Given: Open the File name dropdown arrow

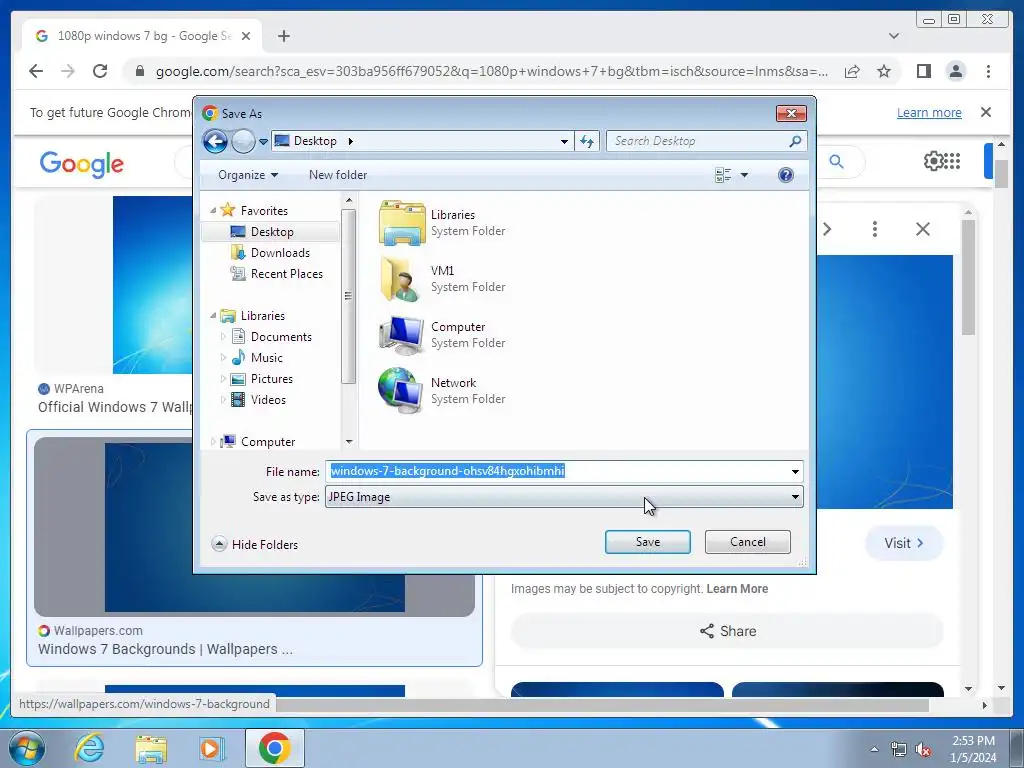Looking at the screenshot, I should click(x=795, y=472).
